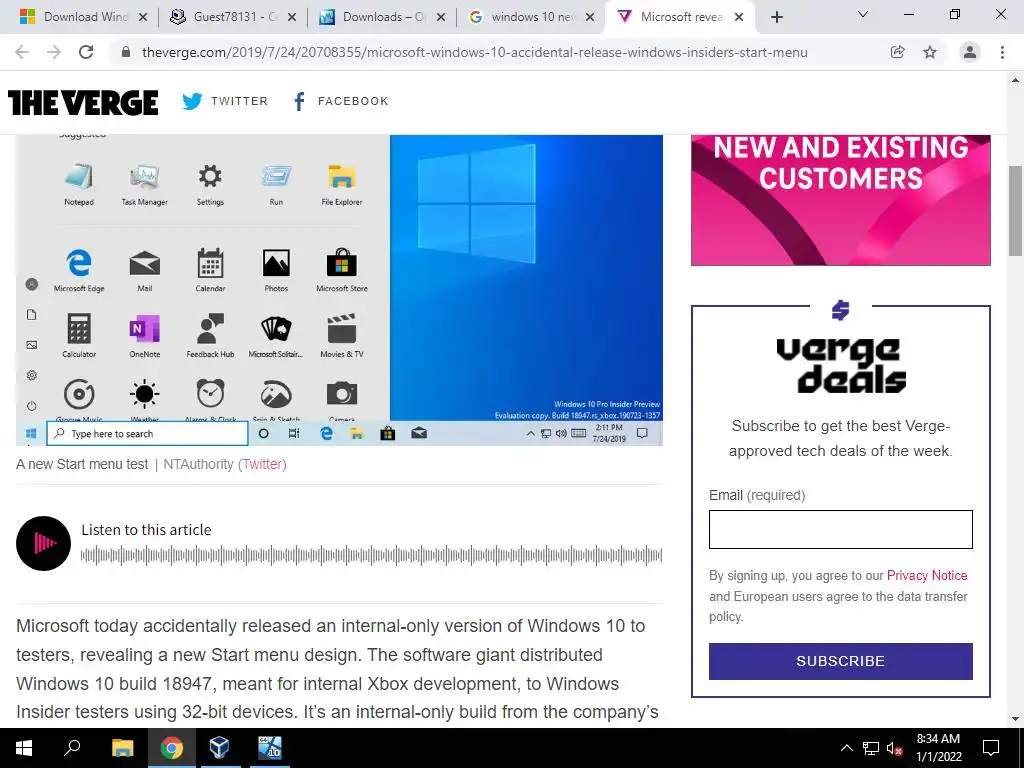Click the network tray icon

[x=871, y=748]
